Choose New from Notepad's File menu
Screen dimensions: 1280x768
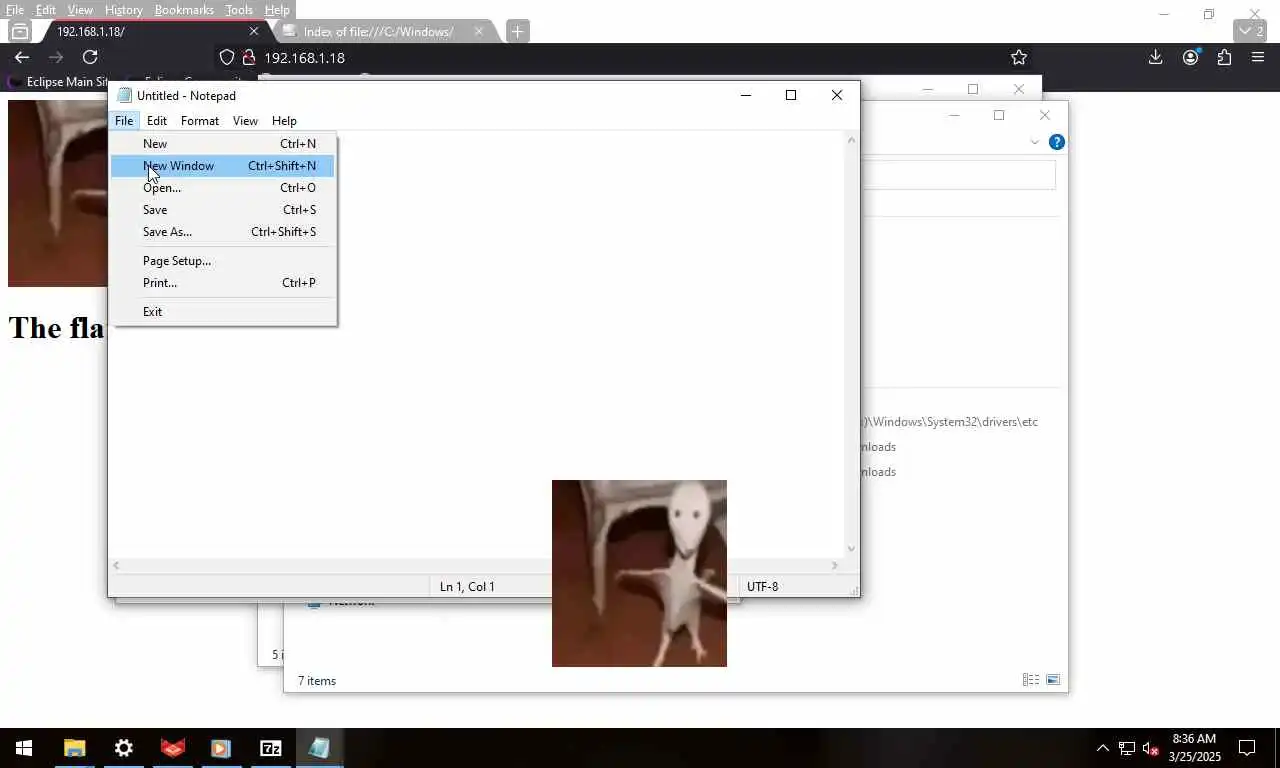[222, 144]
